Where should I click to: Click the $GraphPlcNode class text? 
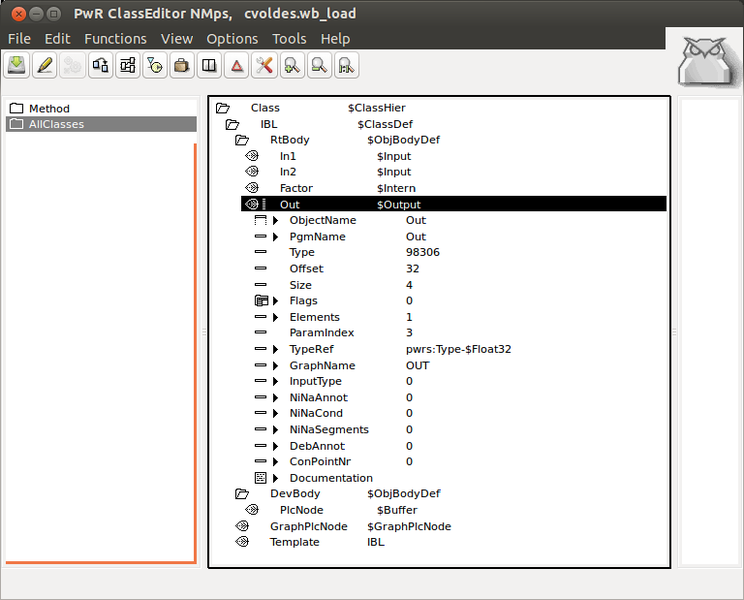(409, 526)
